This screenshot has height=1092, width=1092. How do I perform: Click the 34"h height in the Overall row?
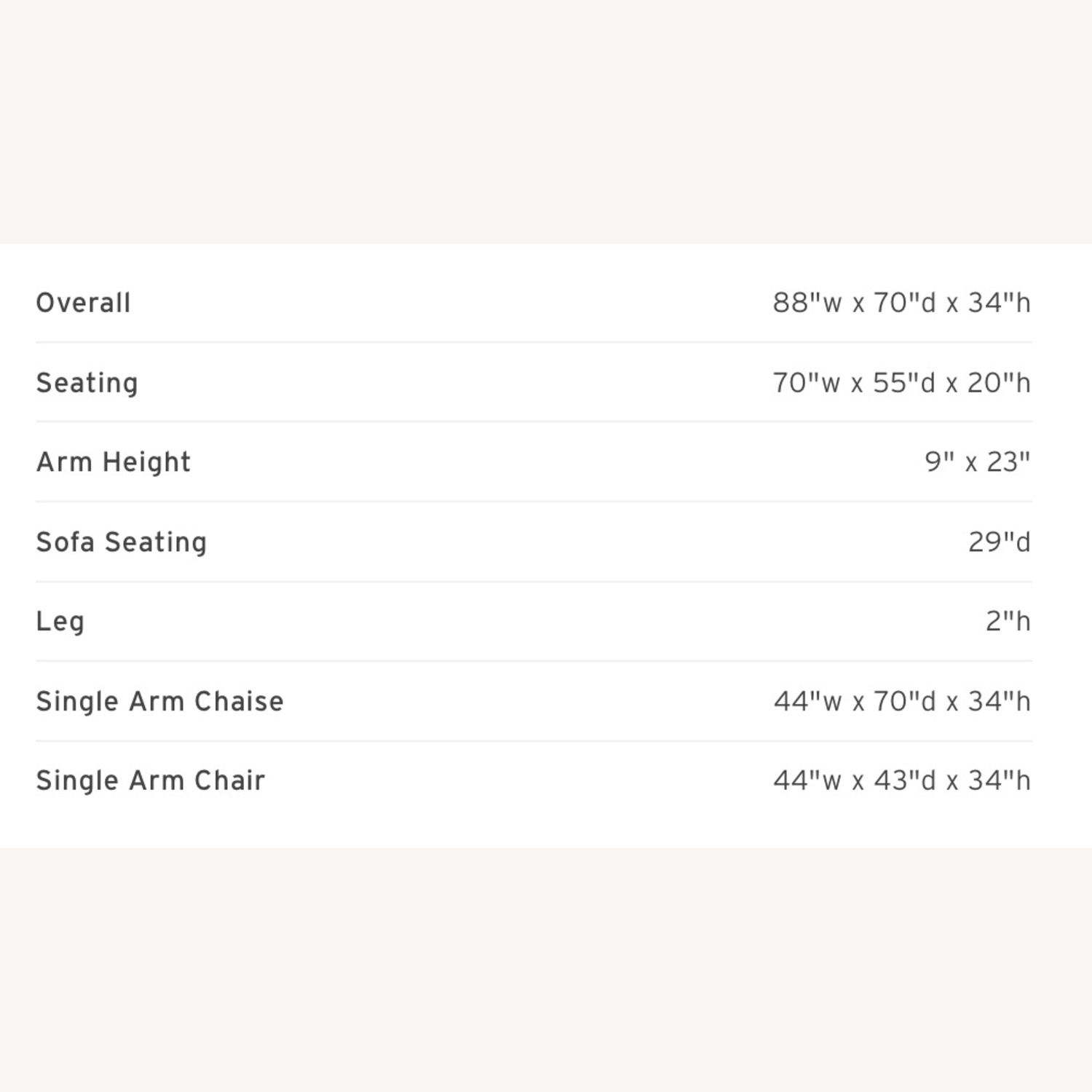(999, 303)
